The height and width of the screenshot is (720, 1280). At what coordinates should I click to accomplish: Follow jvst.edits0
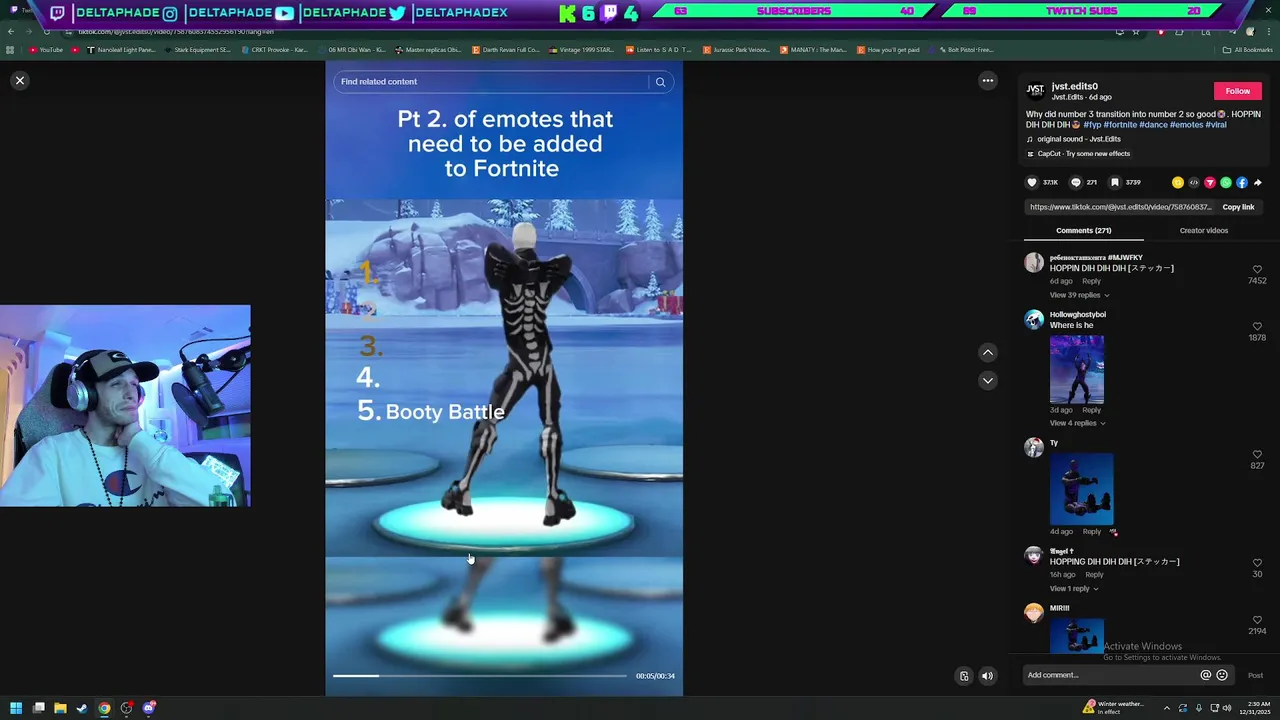click(x=1237, y=91)
